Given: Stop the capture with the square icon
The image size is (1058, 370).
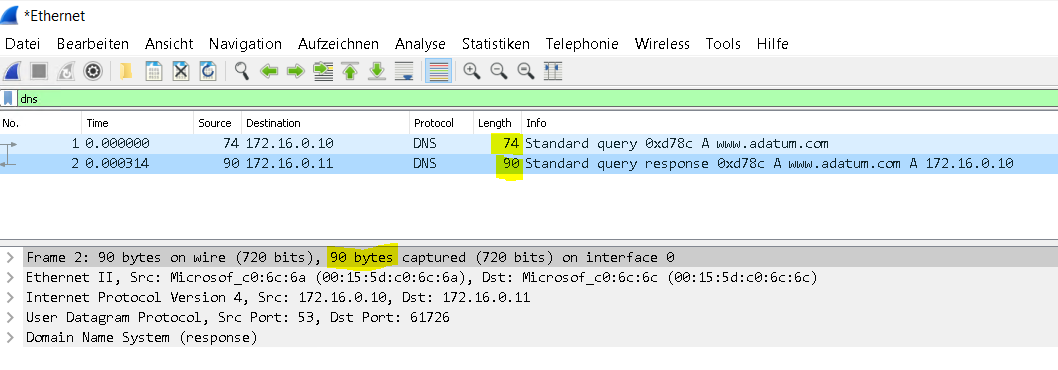Looking at the screenshot, I should 39,71.
